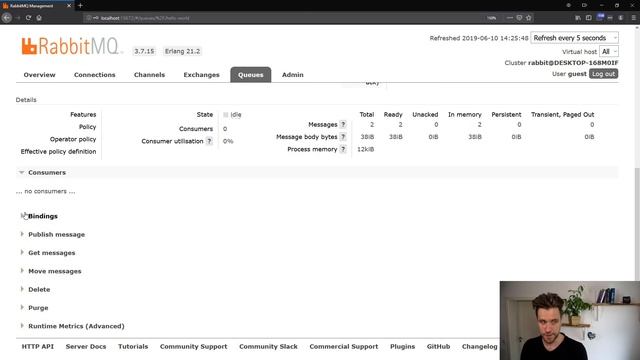640x360 pixels.
Task: Expand the Get messages section
Action: point(48,253)
